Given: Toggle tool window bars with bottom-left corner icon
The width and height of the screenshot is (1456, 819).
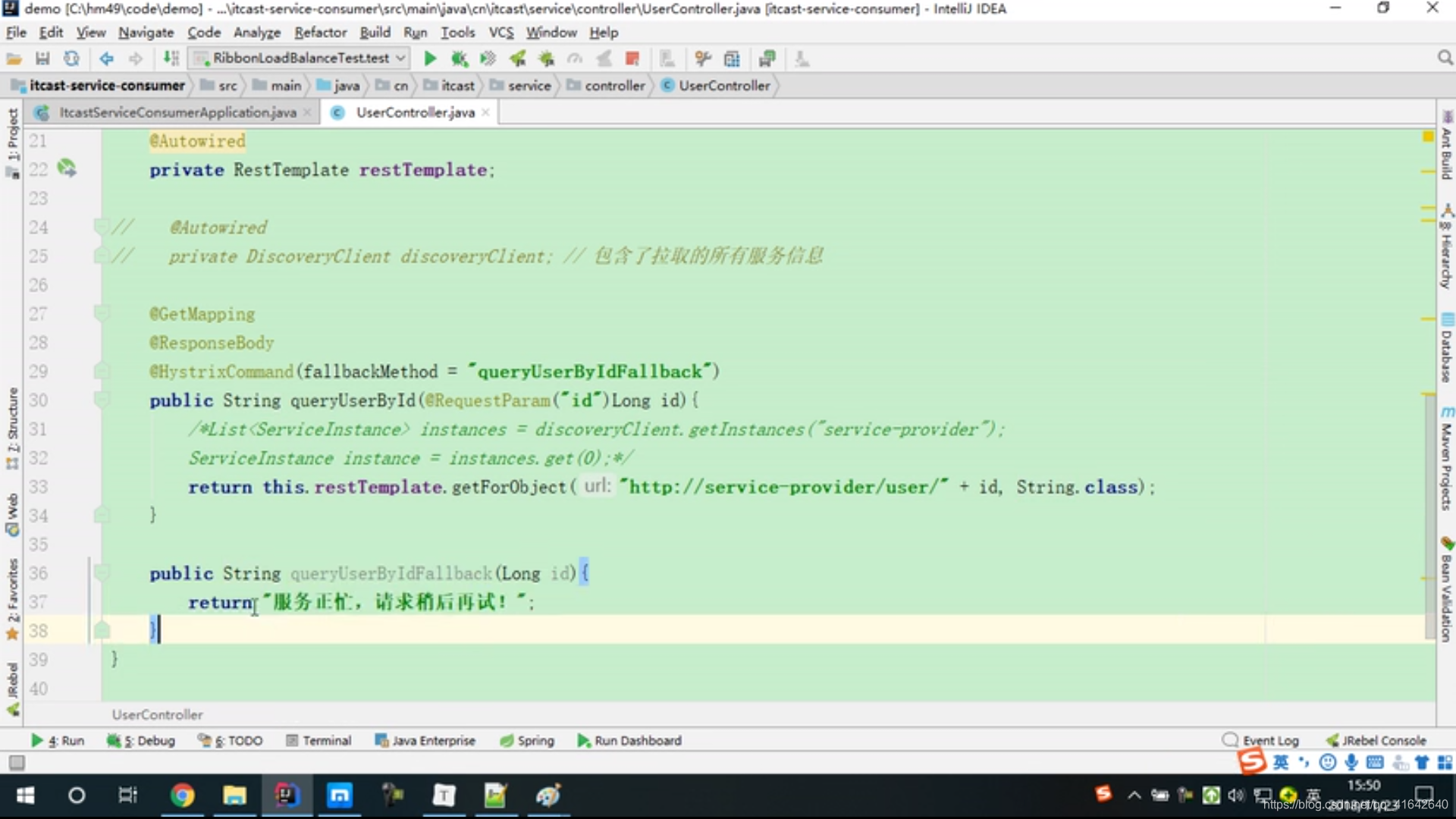Looking at the screenshot, I should pos(17,762).
